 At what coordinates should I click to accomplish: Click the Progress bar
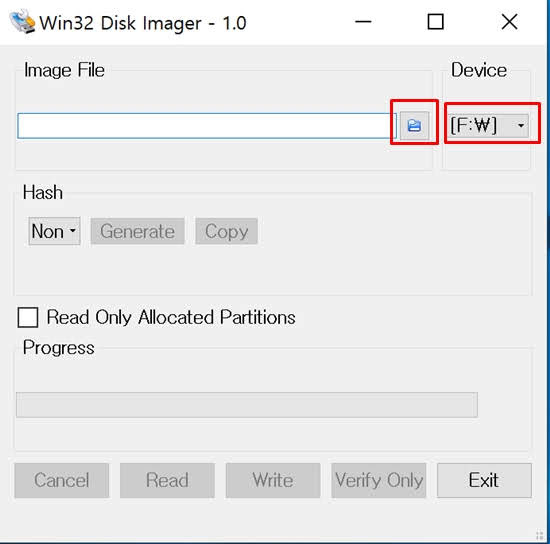click(x=247, y=405)
